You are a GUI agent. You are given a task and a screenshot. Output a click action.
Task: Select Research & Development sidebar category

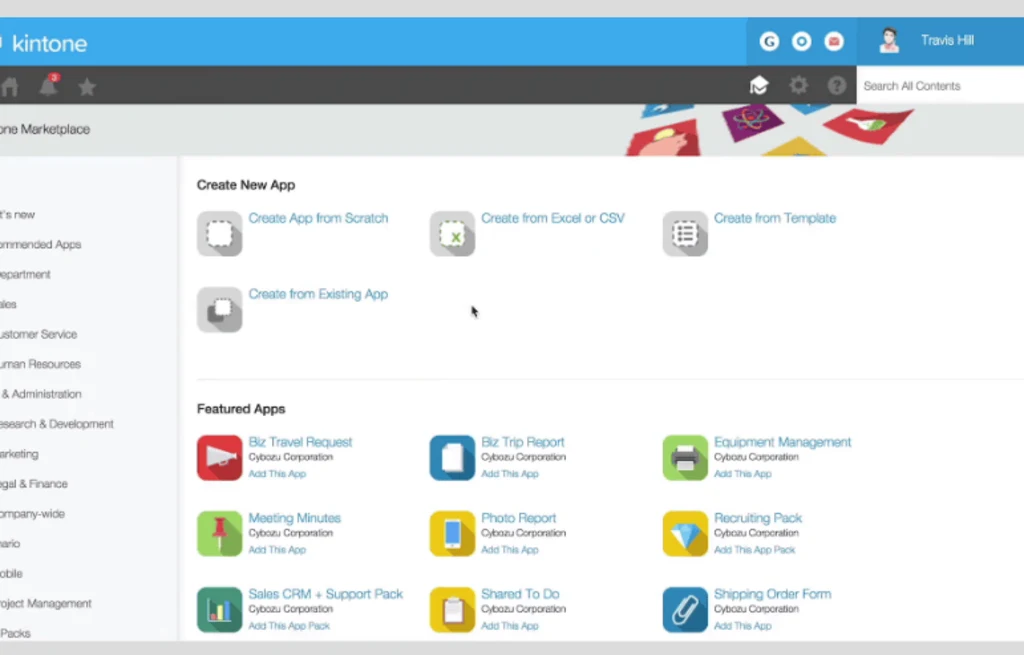point(57,424)
